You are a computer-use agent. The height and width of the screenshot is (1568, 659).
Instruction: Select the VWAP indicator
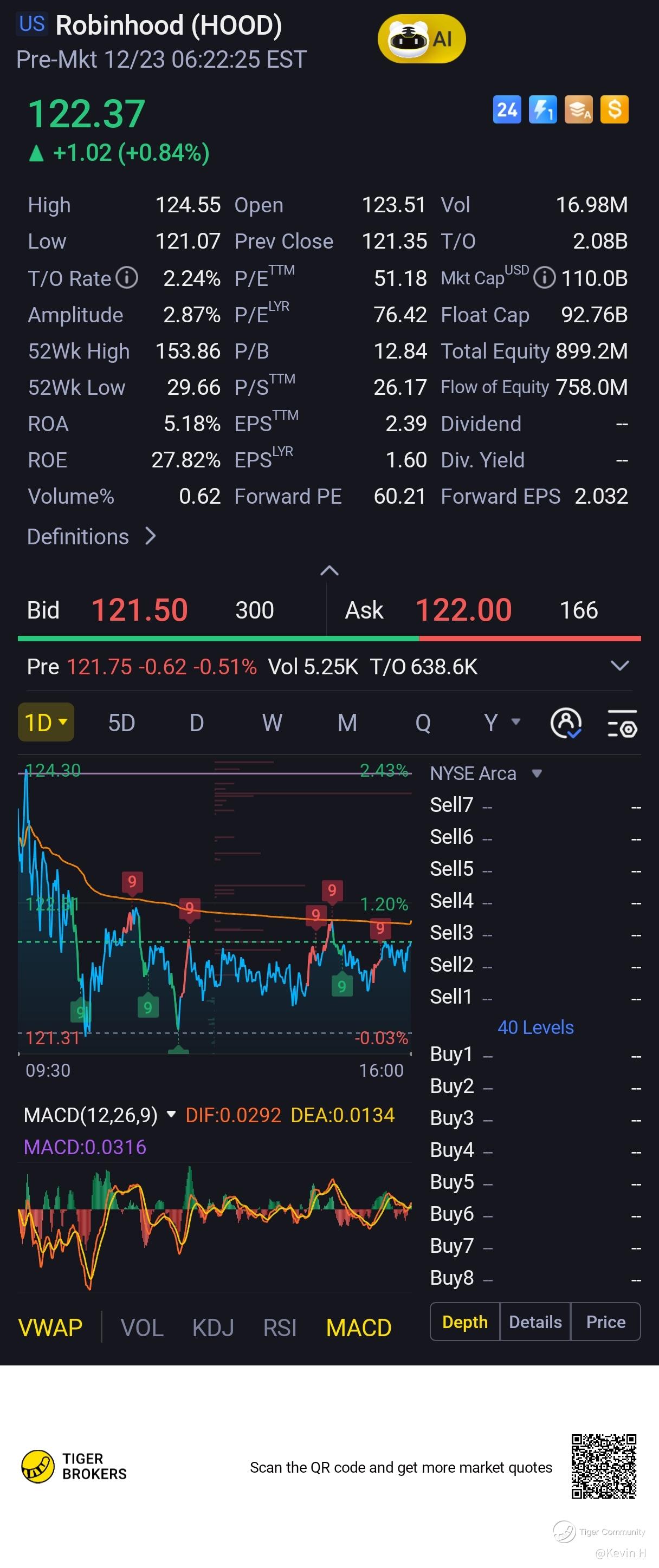(x=50, y=1328)
